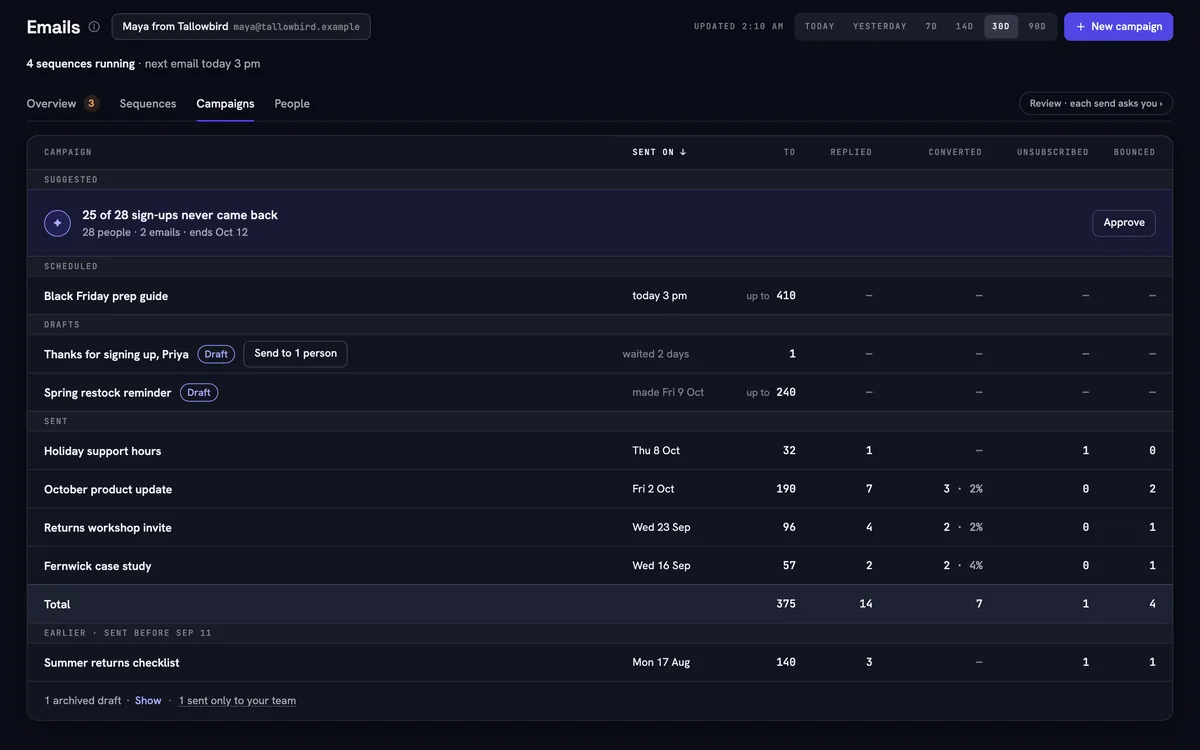1200x750 pixels.
Task: Click the Fri 2 Oct sent date
Action: (653, 490)
